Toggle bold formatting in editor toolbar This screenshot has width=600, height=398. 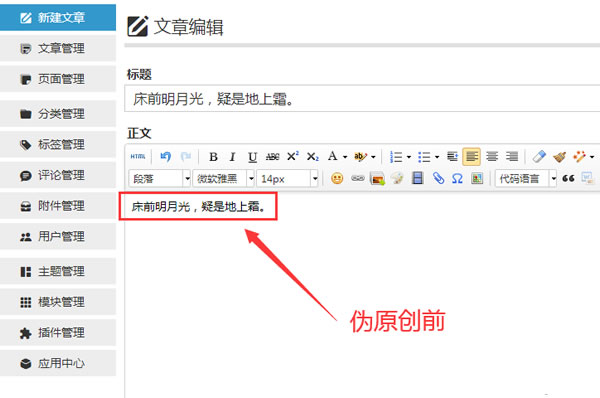213,157
